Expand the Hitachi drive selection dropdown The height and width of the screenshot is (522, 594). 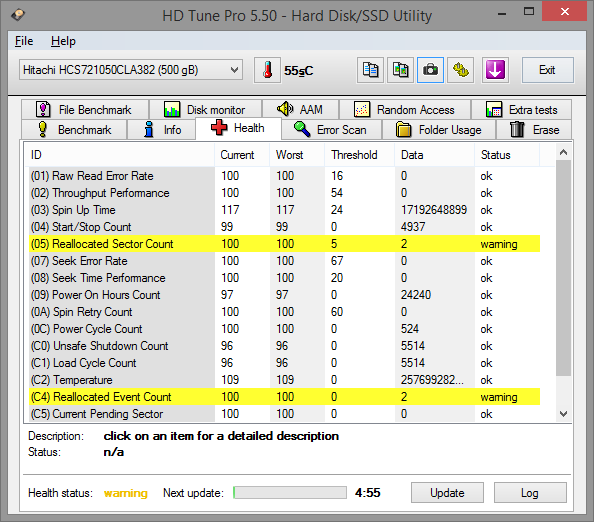pos(131,70)
